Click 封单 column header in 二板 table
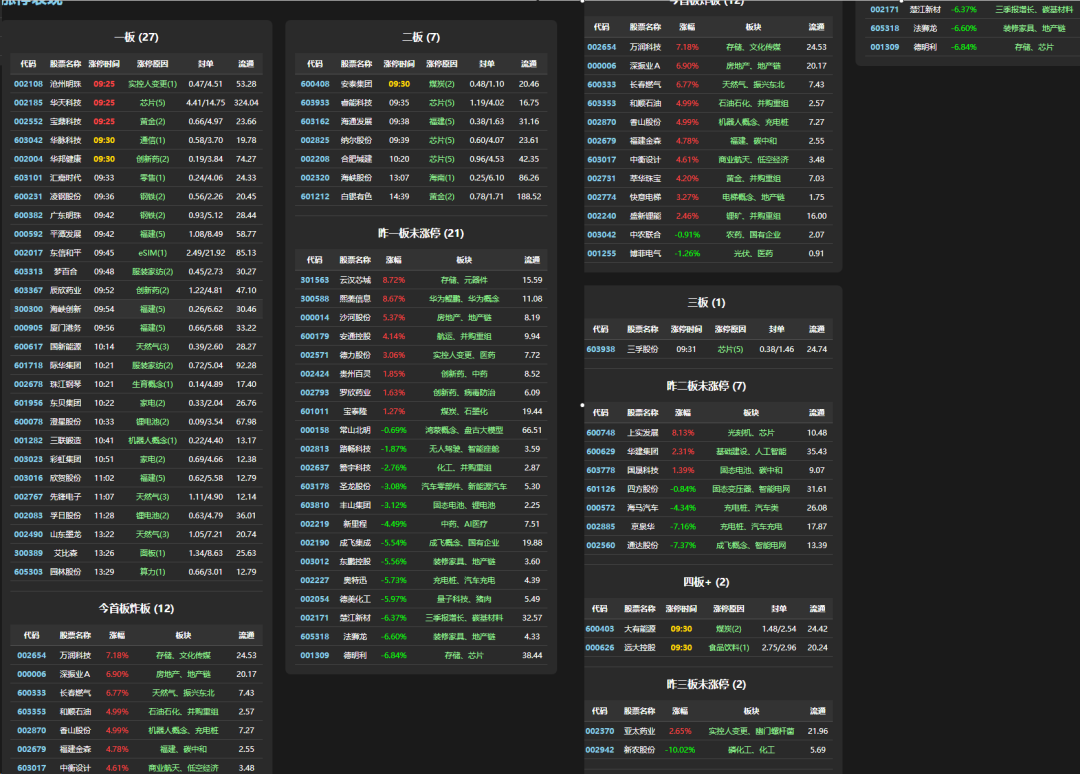 click(x=487, y=64)
